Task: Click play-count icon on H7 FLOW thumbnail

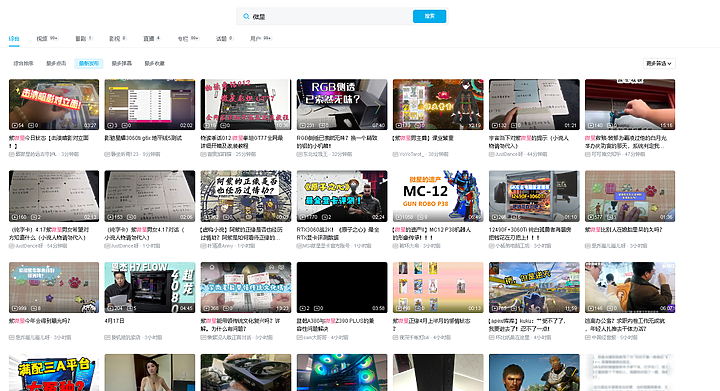Action: click(x=111, y=308)
